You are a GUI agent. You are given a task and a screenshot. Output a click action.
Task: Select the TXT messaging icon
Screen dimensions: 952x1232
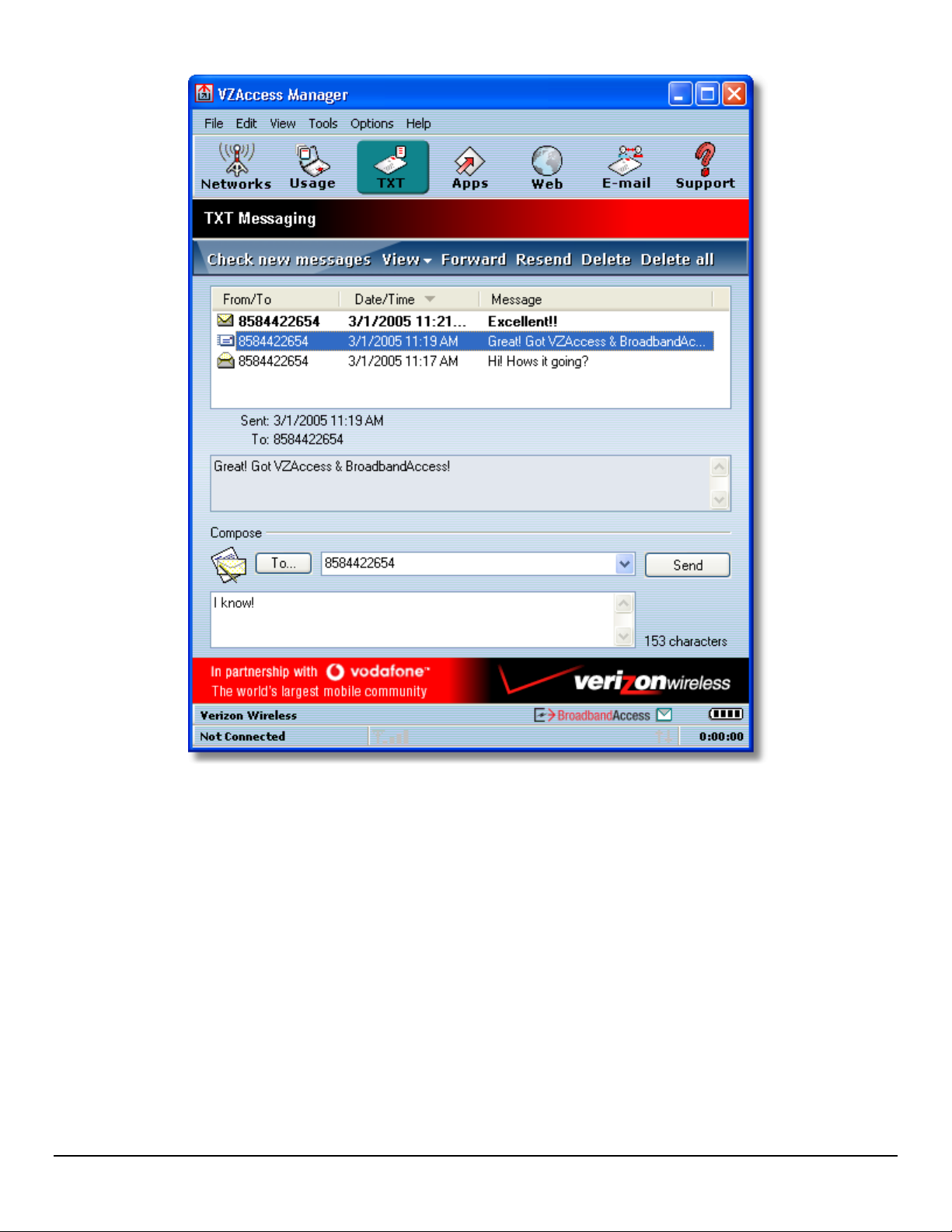(392, 167)
